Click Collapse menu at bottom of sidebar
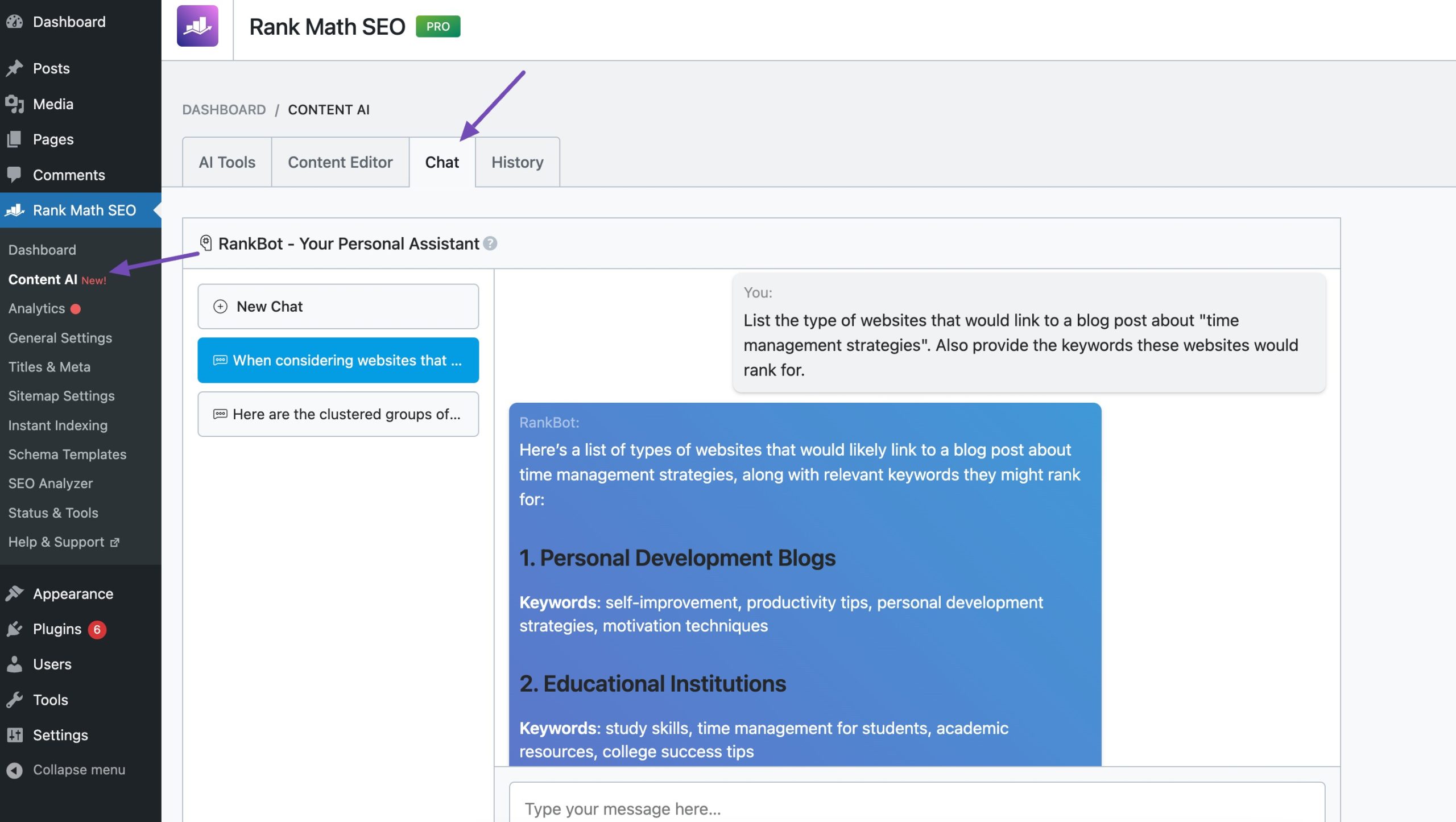The image size is (1456, 822). coord(78,770)
